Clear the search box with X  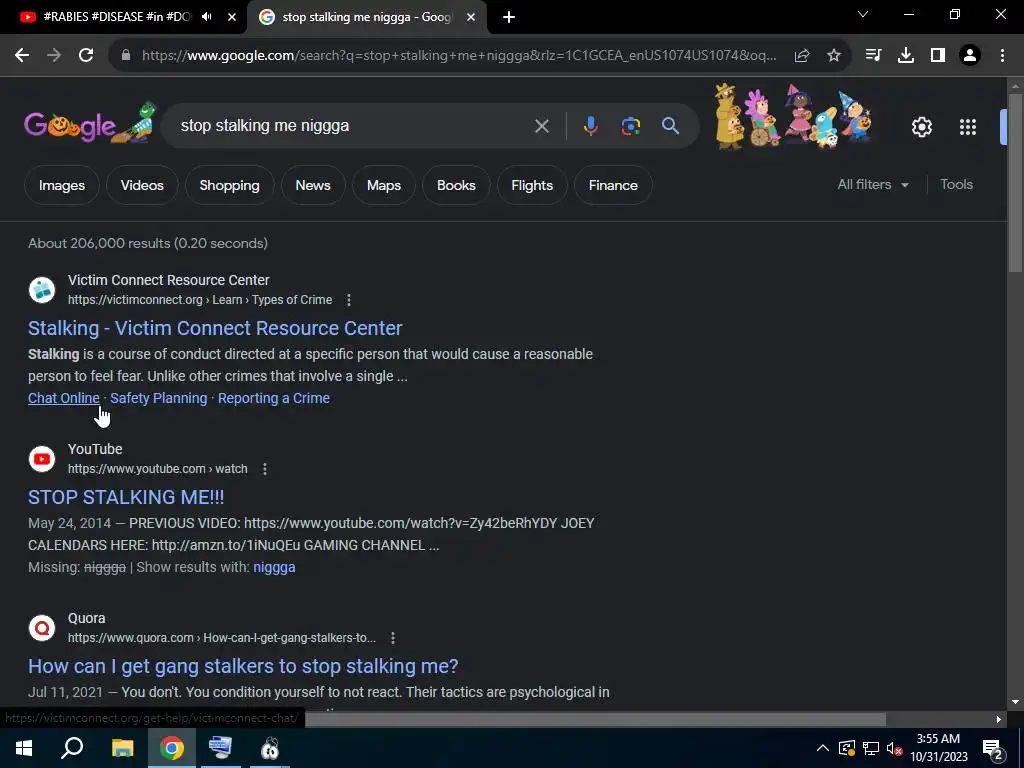(x=541, y=126)
